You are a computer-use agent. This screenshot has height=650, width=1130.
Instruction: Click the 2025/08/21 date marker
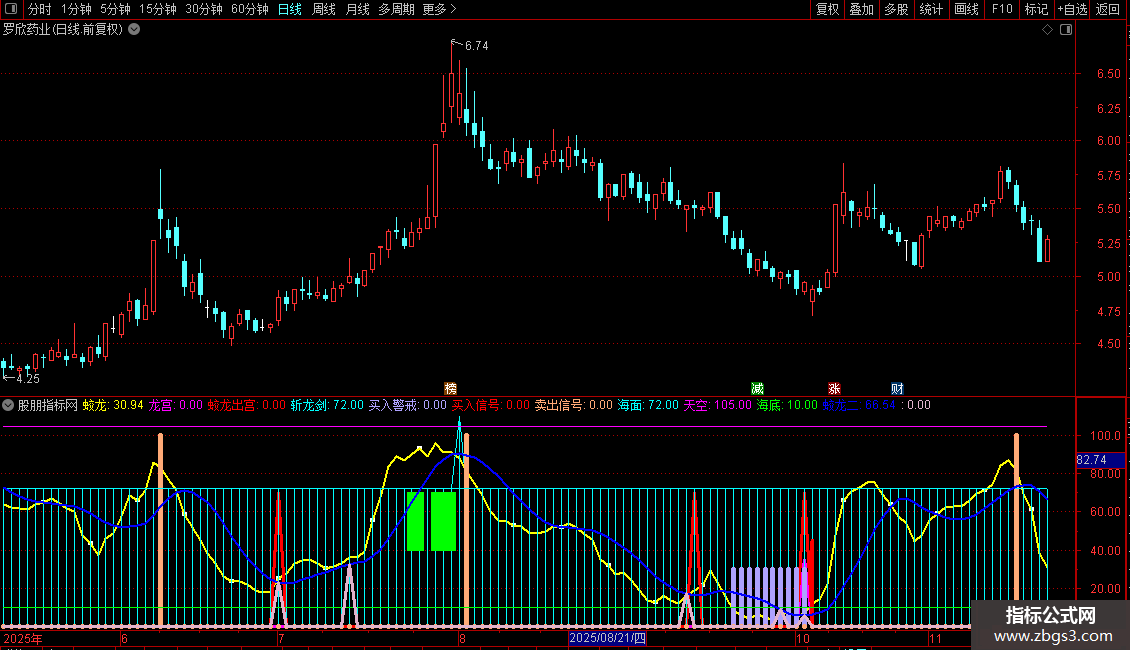607,638
